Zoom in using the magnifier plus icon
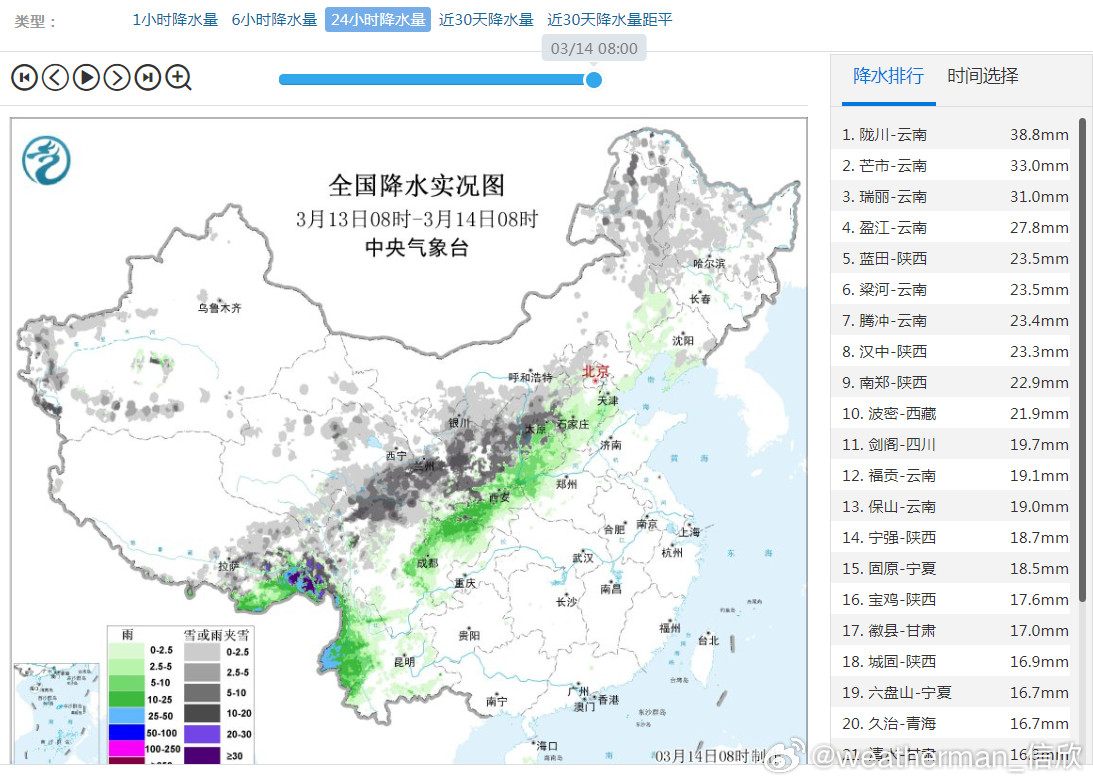 pyautogui.click(x=179, y=77)
